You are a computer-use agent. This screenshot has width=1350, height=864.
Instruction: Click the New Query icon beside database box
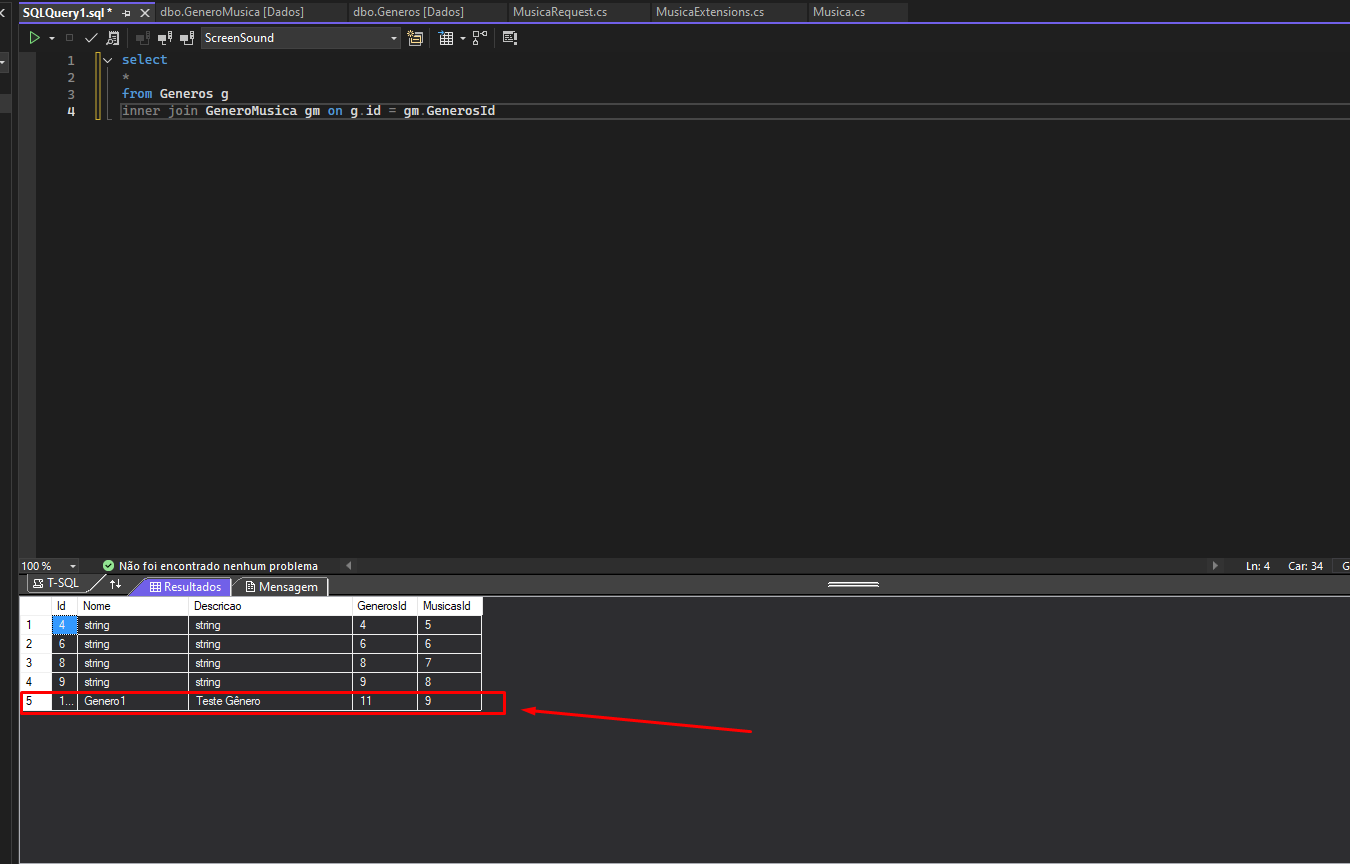click(416, 38)
